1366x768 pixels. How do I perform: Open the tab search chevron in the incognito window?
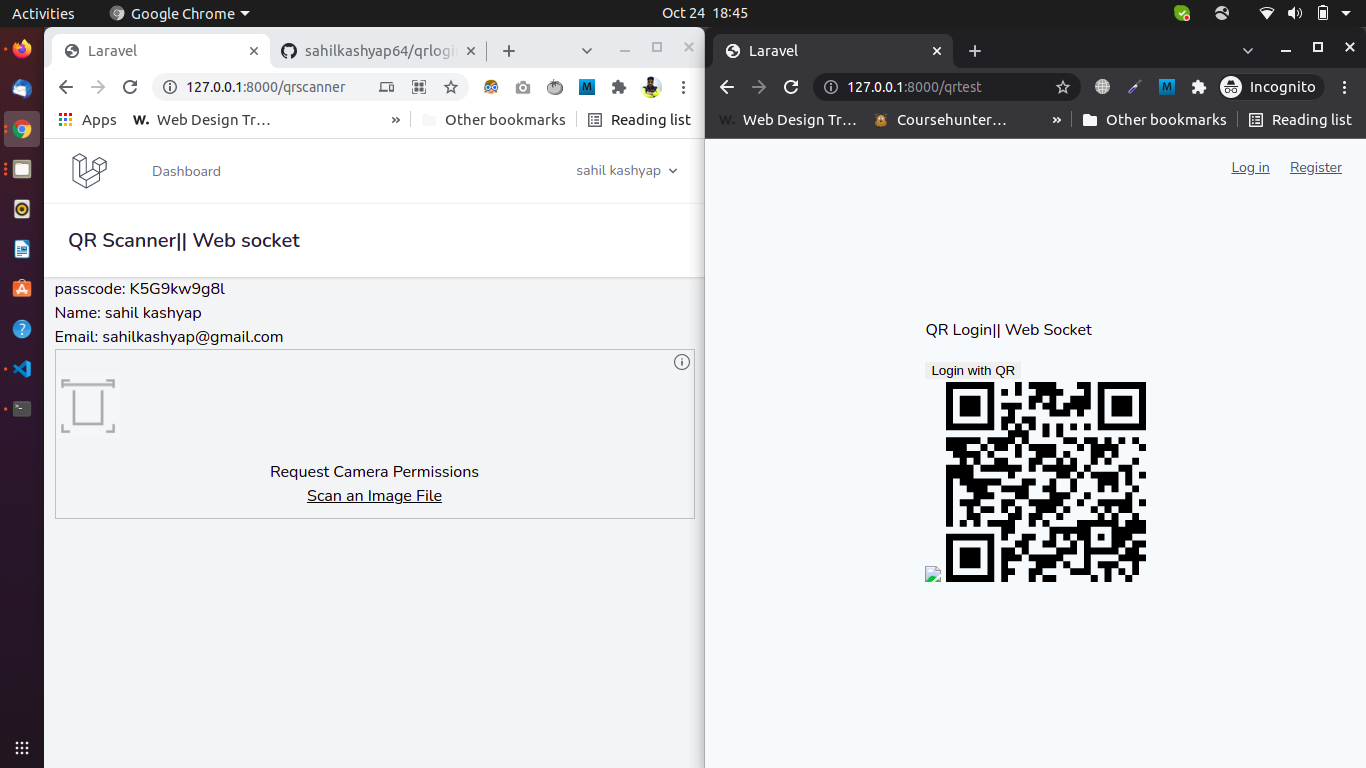pyautogui.click(x=1248, y=51)
